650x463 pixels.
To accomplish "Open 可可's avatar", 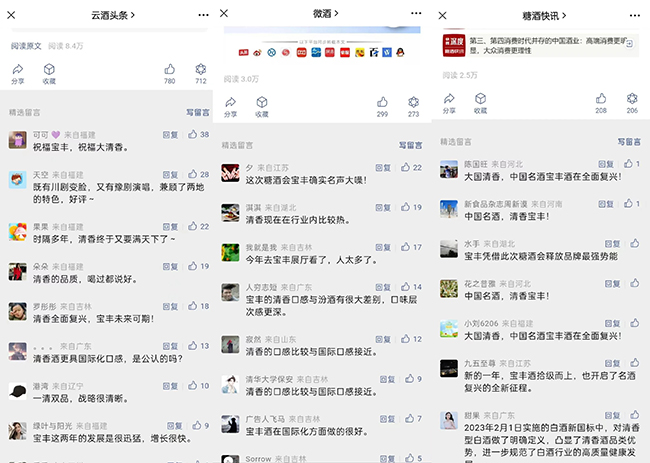I will pos(17,140).
